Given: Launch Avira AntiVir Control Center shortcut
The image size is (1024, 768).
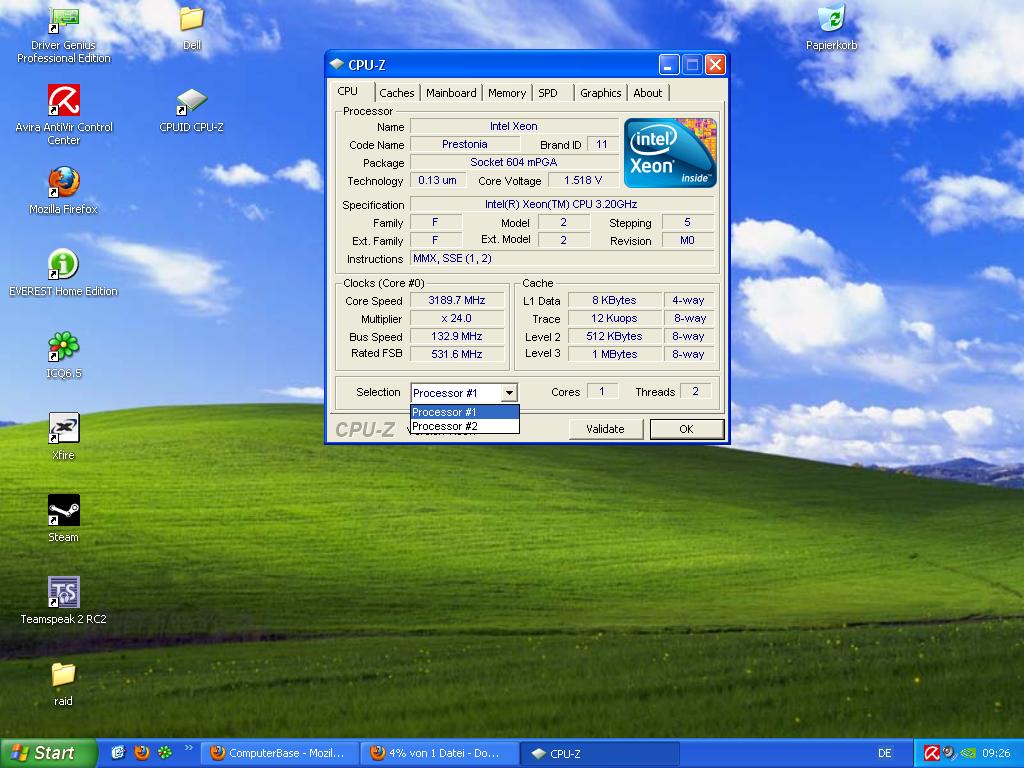Looking at the screenshot, I should [63, 114].
